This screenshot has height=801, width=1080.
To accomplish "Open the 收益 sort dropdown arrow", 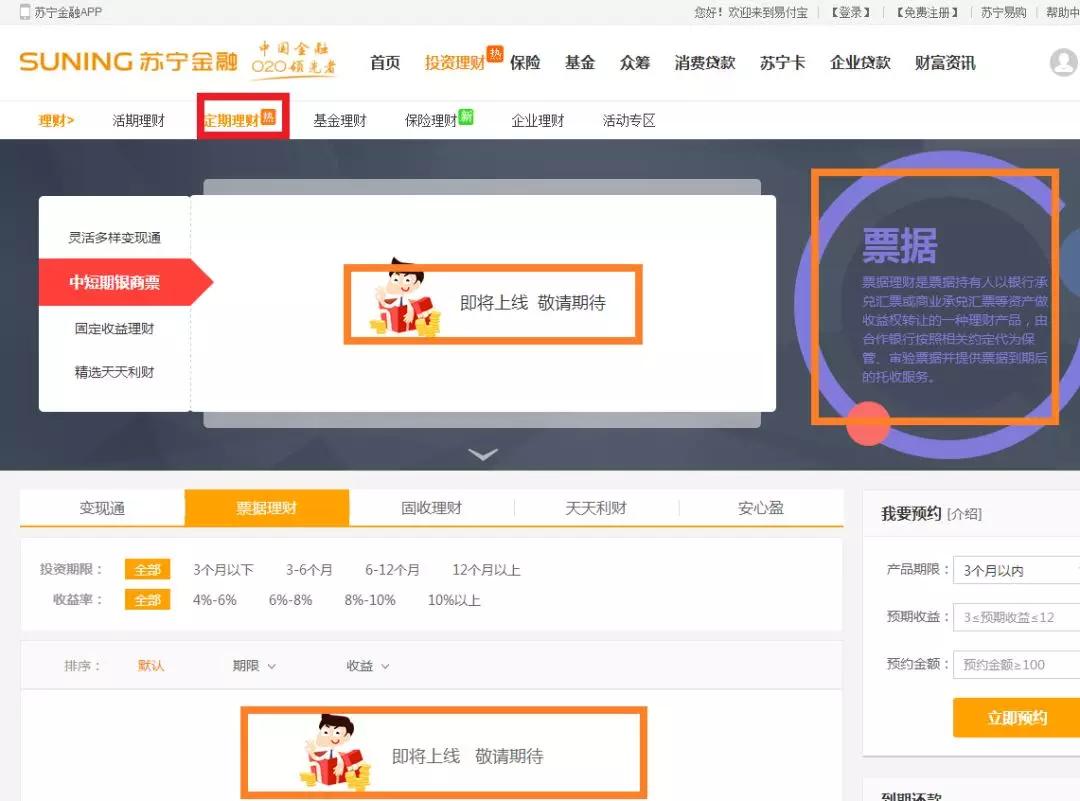I will pyautogui.click(x=383, y=665).
